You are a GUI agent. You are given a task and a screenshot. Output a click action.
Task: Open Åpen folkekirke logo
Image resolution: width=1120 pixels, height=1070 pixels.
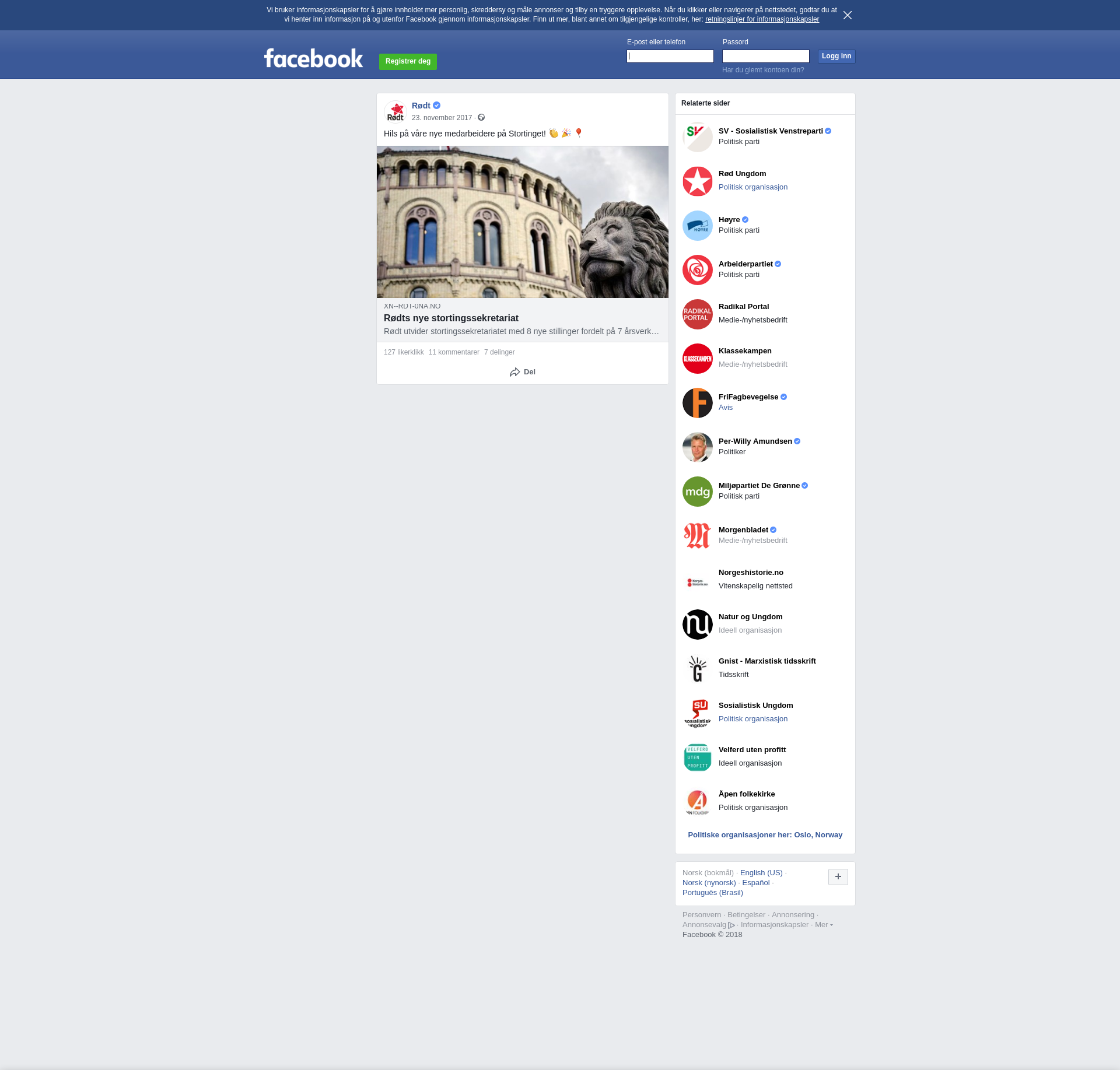tap(698, 802)
